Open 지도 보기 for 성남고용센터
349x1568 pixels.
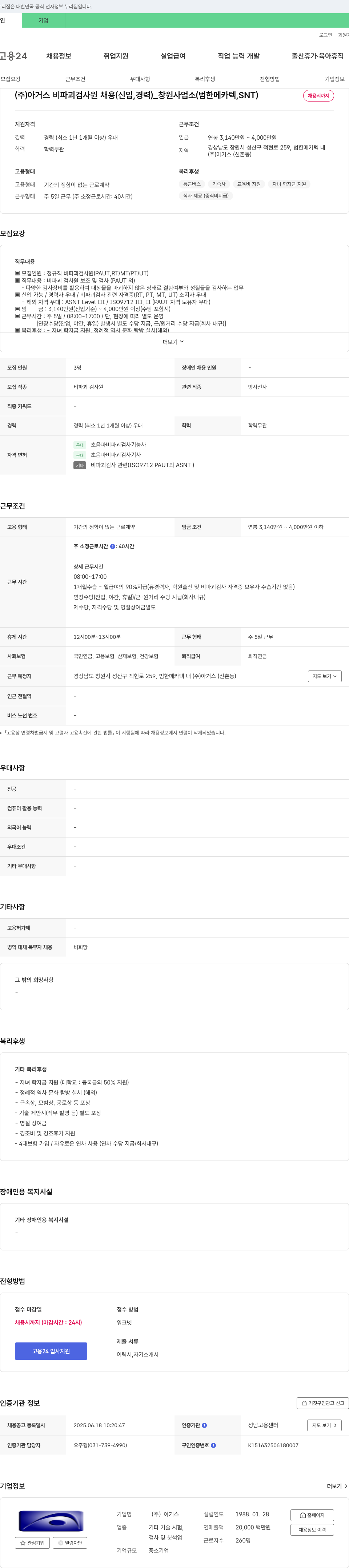click(x=325, y=1425)
